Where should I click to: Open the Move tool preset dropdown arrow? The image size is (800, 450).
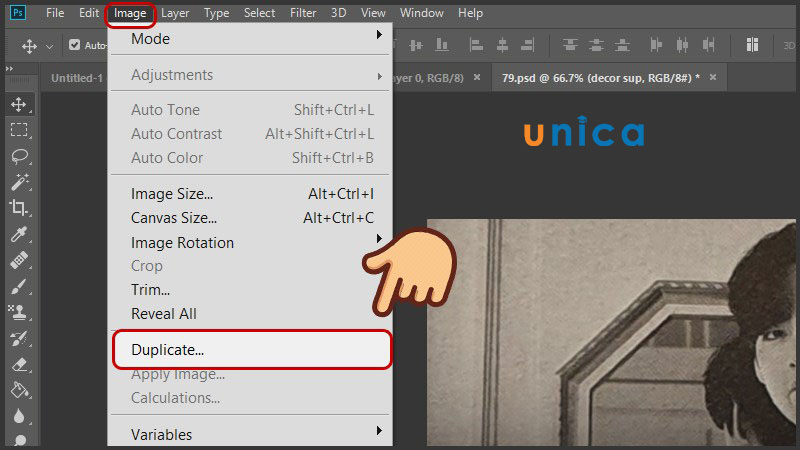pyautogui.click(x=50, y=46)
